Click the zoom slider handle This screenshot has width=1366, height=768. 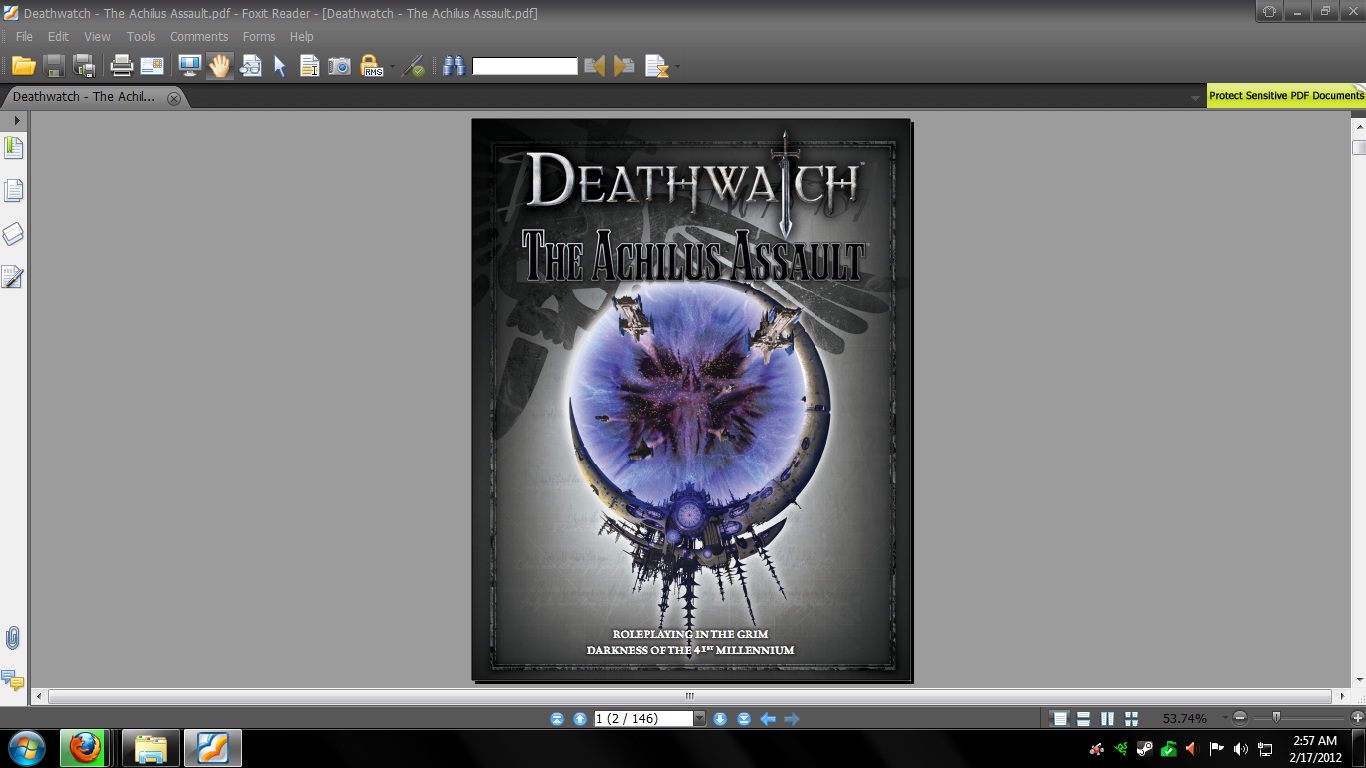pos(1276,717)
